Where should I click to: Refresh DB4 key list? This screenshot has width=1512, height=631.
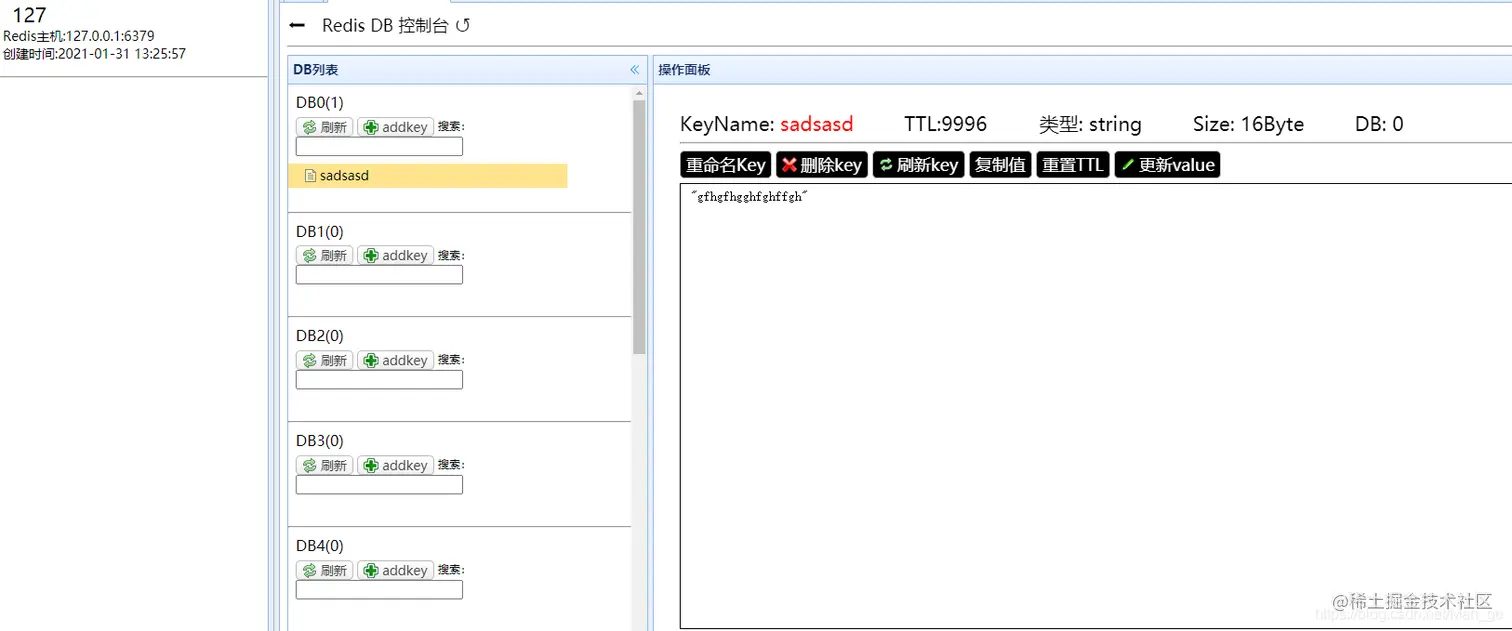click(x=325, y=570)
